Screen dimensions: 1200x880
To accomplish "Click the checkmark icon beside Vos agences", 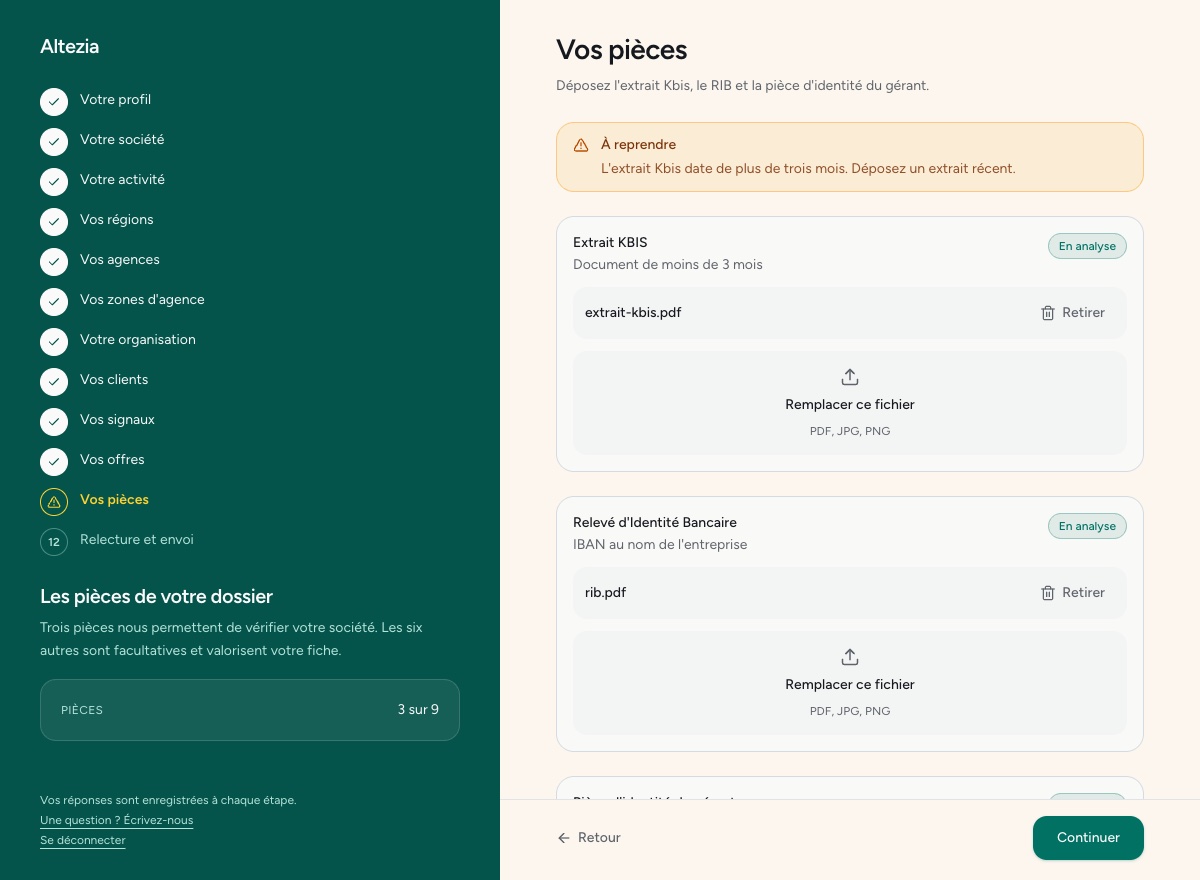I will 54,262.
